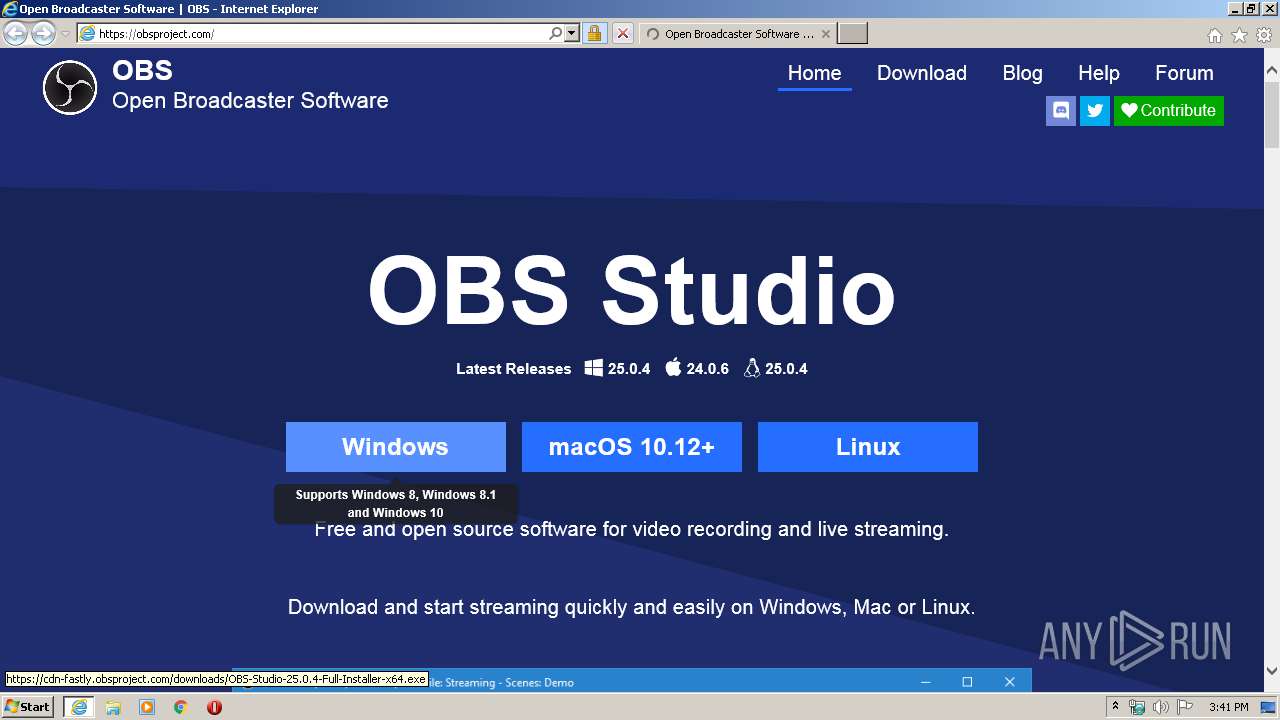Click the Linux penguin release icon
The width and height of the screenshot is (1280, 720).
tap(752, 368)
